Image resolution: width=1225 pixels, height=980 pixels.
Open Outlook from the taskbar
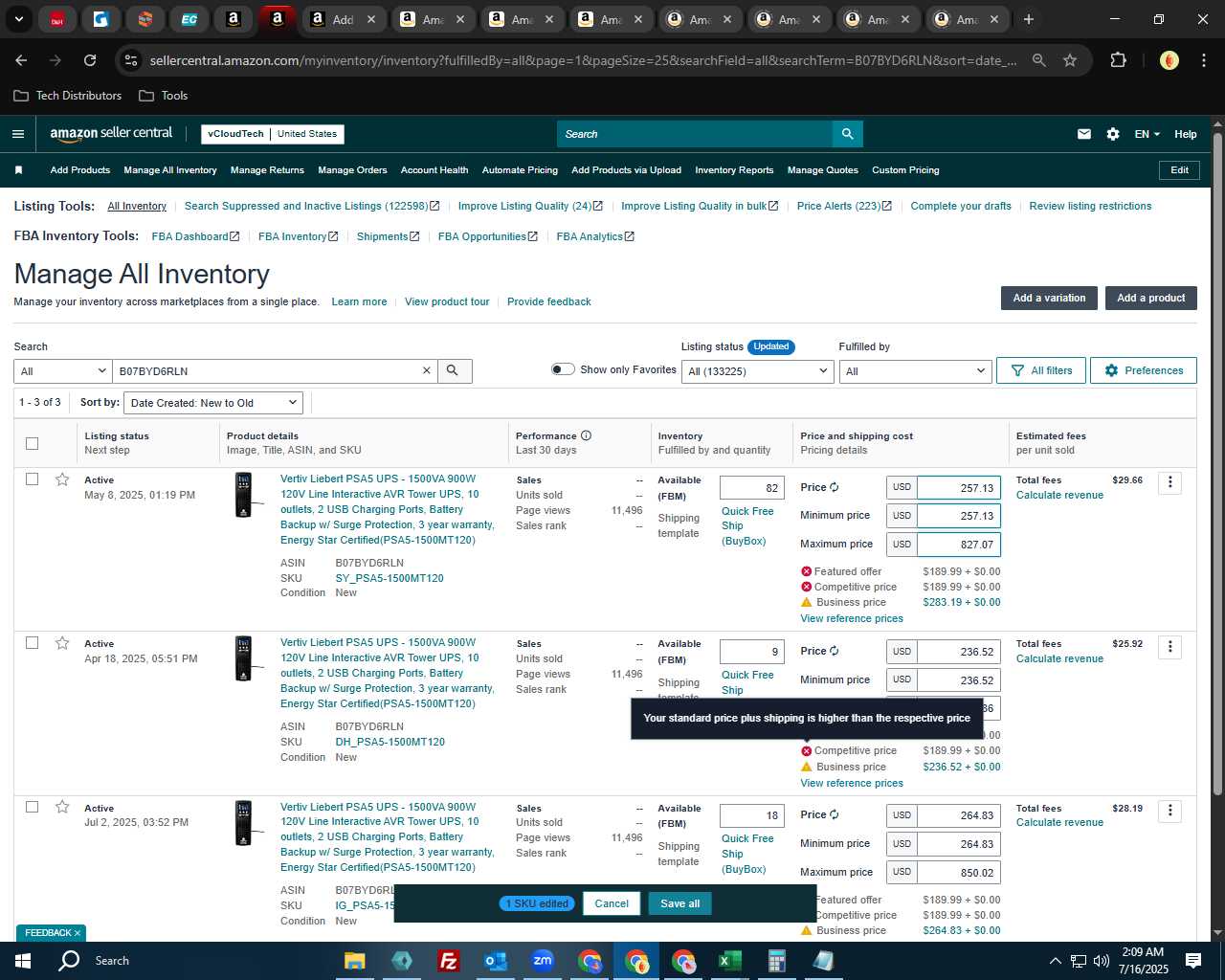pos(495,961)
